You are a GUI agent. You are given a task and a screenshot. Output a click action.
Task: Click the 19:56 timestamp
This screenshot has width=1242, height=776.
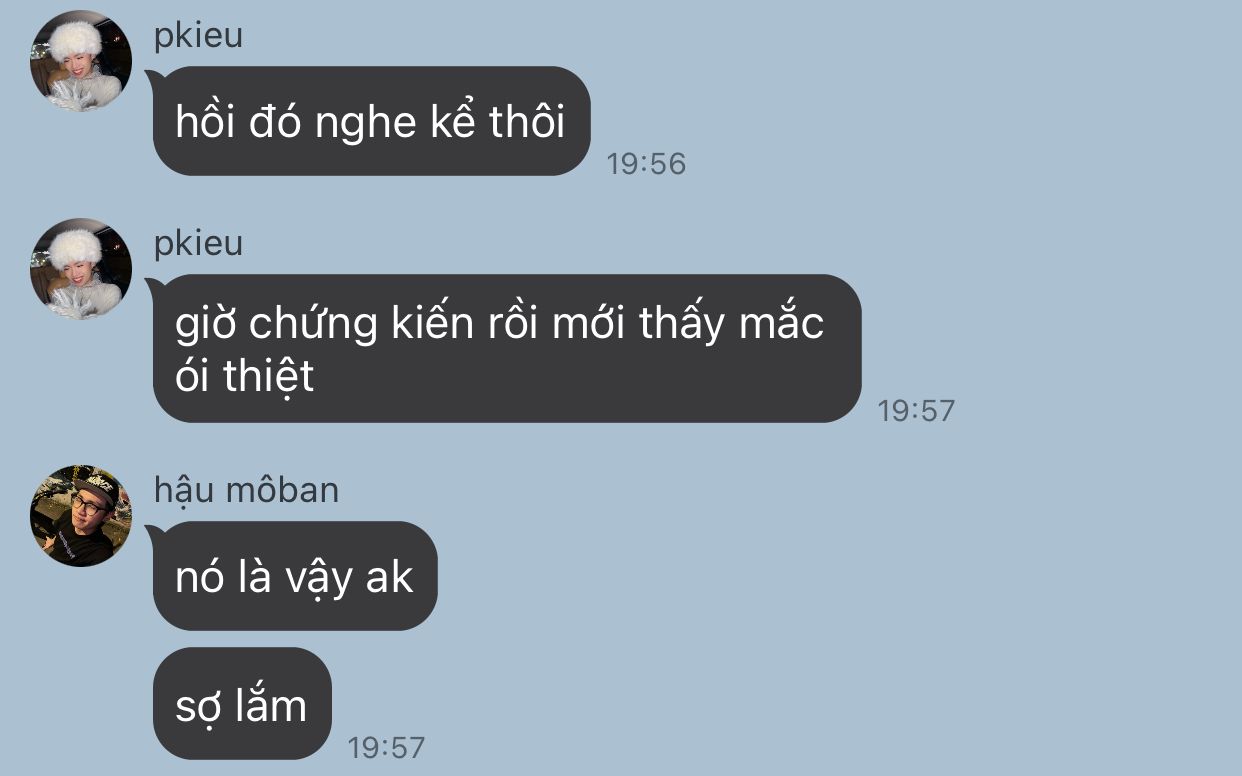click(x=646, y=163)
